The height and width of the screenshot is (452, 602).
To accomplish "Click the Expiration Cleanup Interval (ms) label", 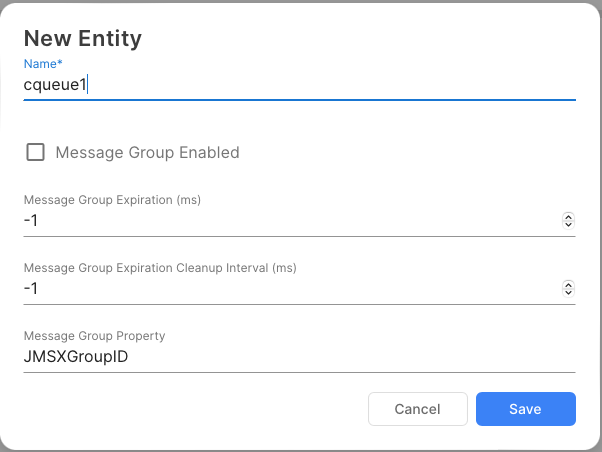I will click(160, 268).
